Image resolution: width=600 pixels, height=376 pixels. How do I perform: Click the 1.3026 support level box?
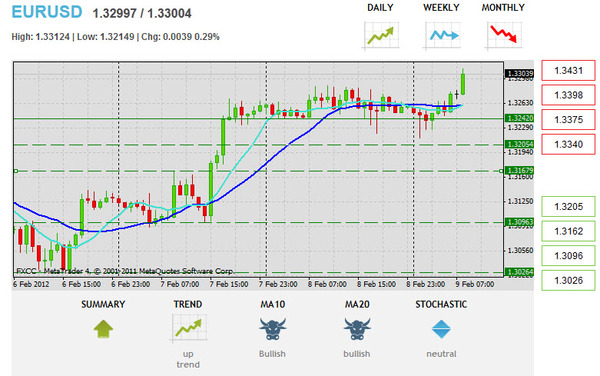[x=568, y=280]
